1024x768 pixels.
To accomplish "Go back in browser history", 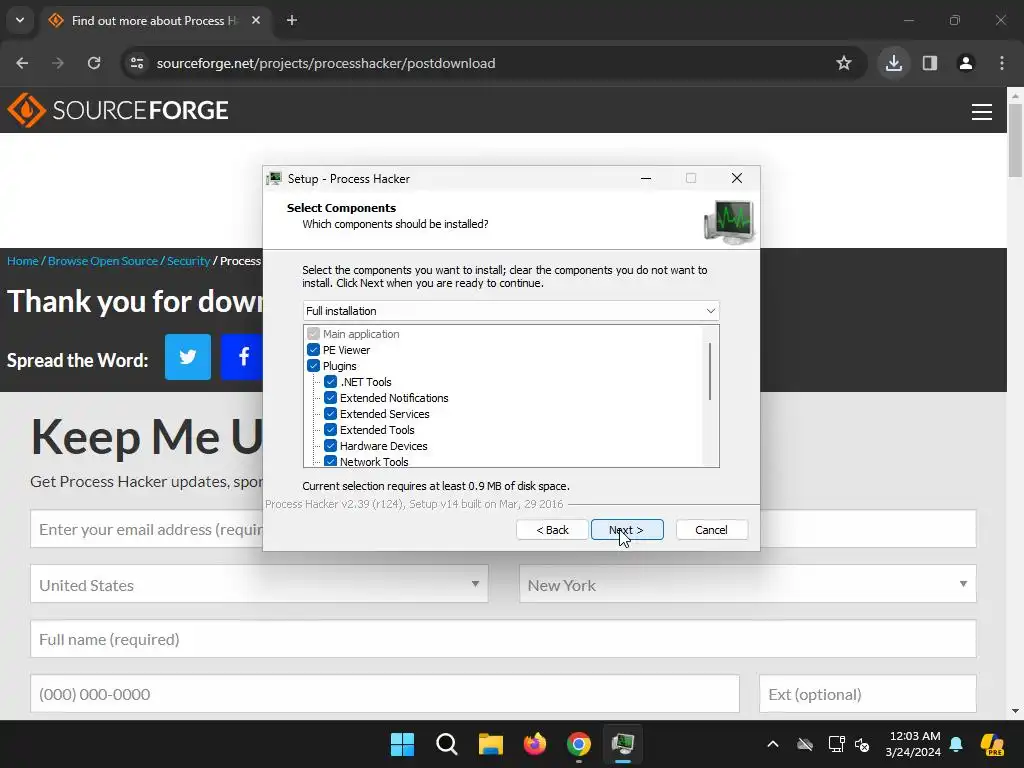I will (22, 63).
